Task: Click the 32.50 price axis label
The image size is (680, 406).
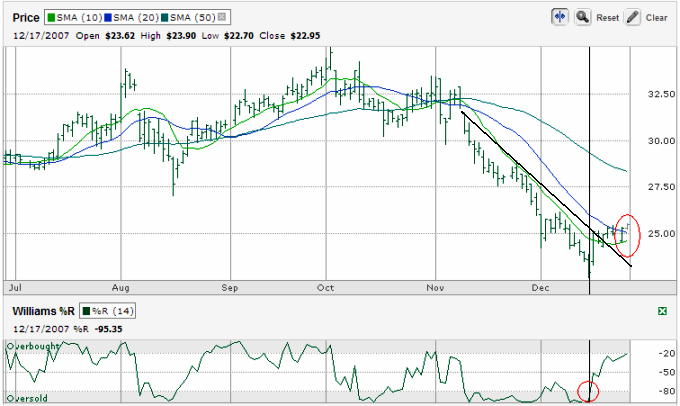Action: click(661, 94)
